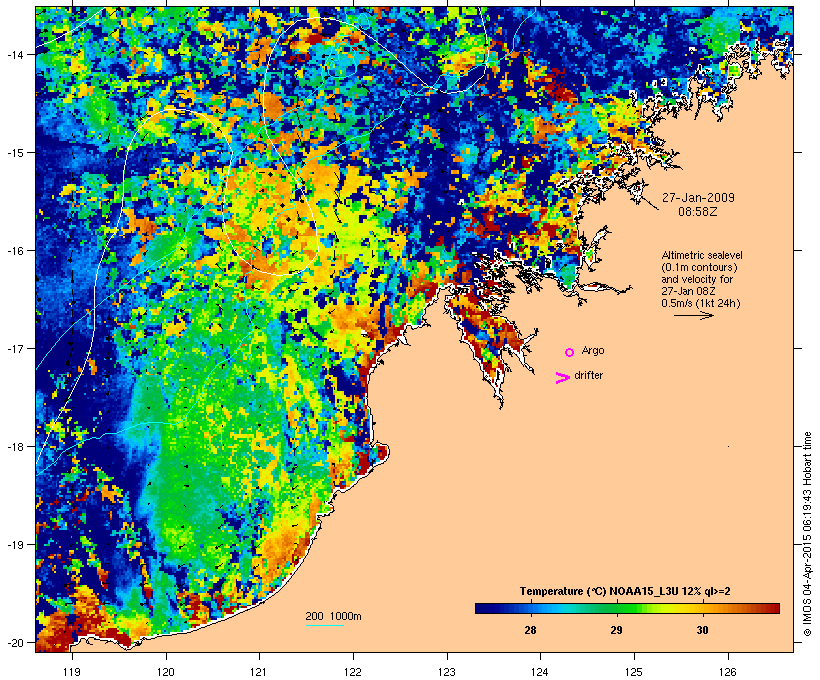Click latitude label '-14'
This screenshot has width=820, height=680.
click(x=15, y=54)
